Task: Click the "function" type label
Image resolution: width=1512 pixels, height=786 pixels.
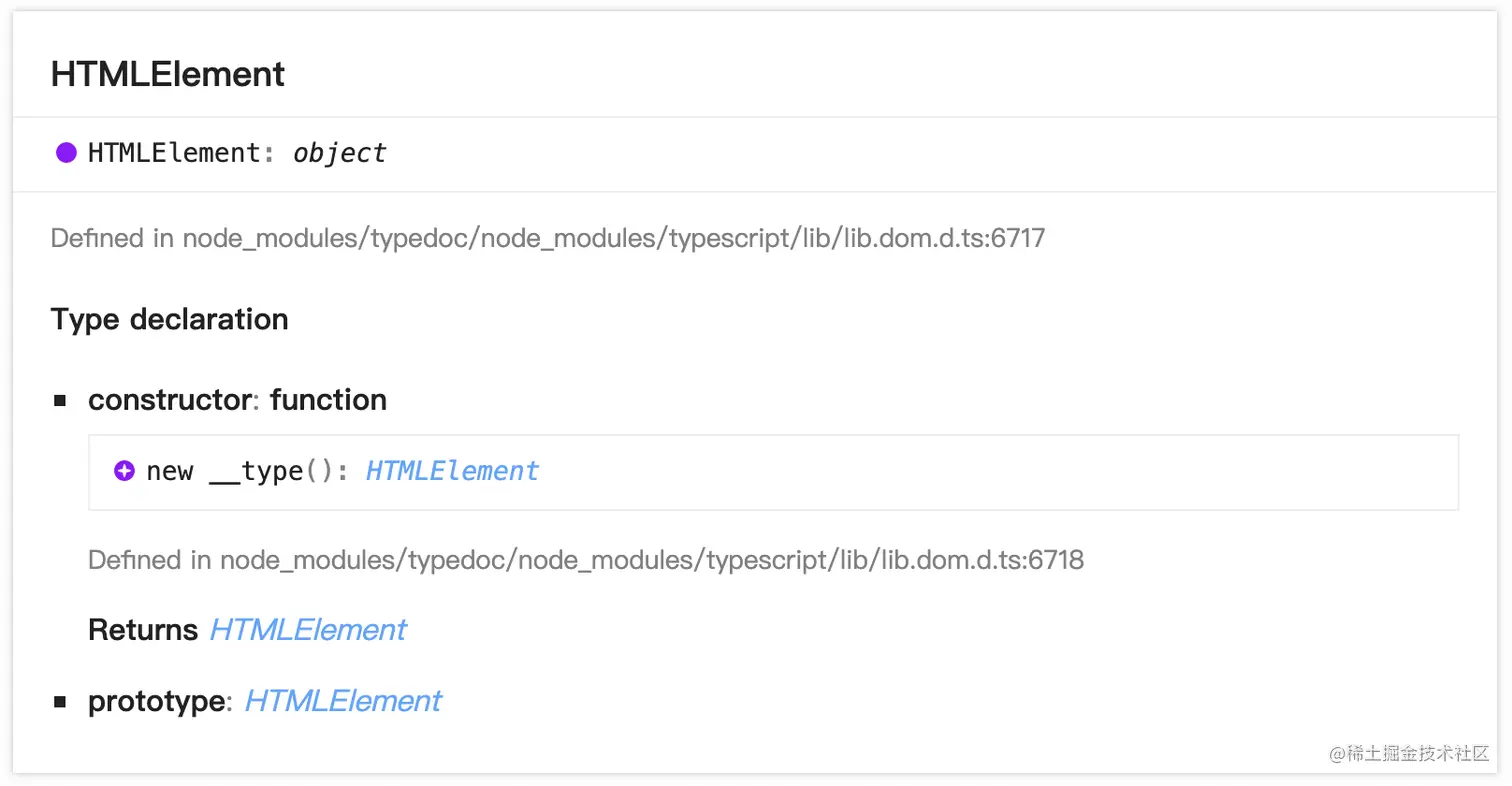Action: coord(328,400)
